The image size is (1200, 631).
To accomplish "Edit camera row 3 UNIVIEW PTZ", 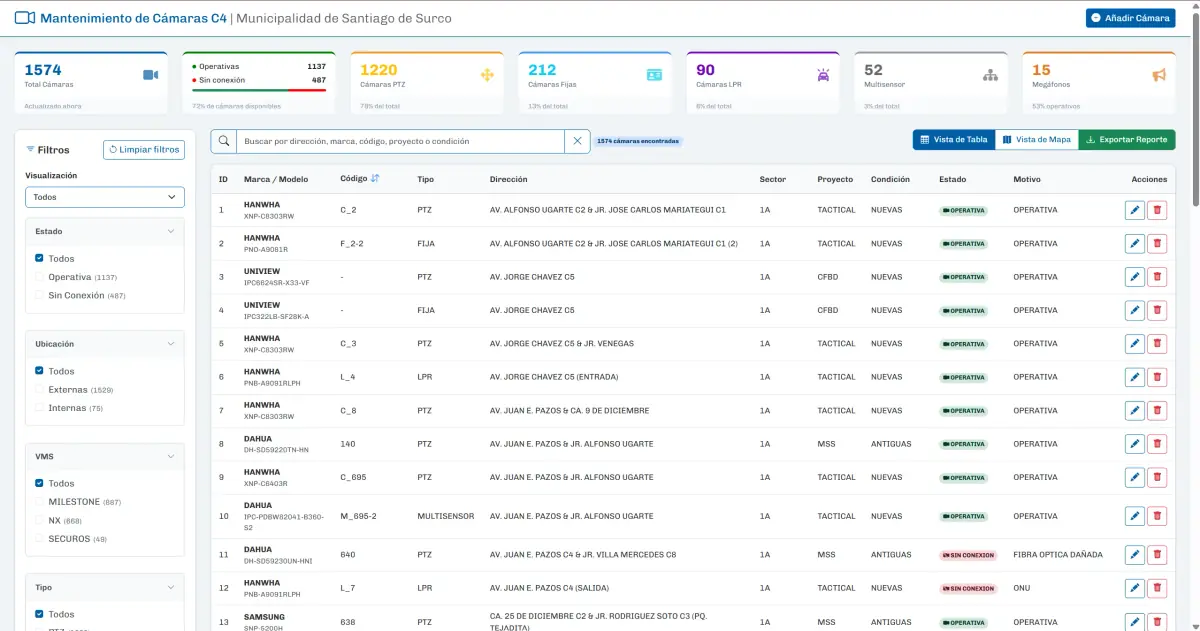I will (1134, 277).
